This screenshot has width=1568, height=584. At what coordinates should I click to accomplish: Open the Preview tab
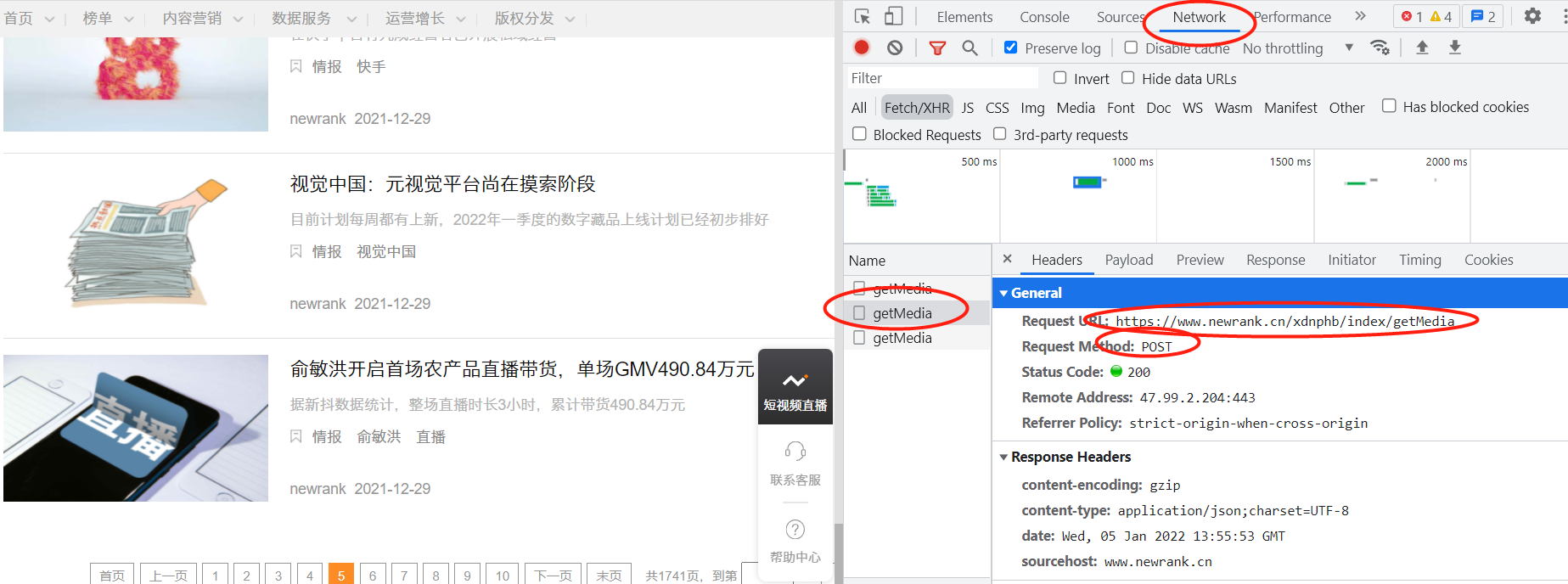click(x=1200, y=260)
